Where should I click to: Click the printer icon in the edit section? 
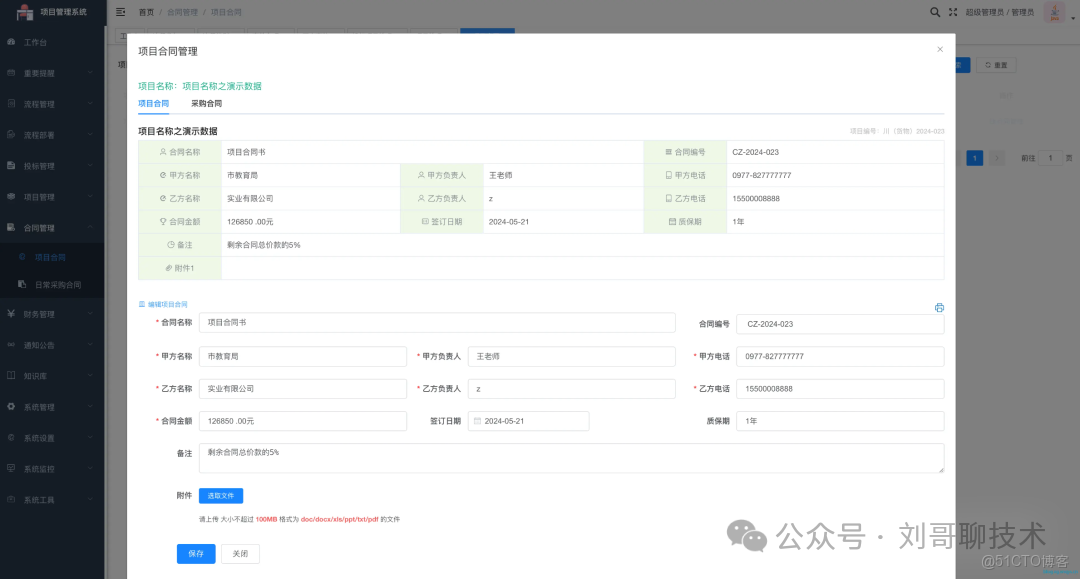point(938,309)
